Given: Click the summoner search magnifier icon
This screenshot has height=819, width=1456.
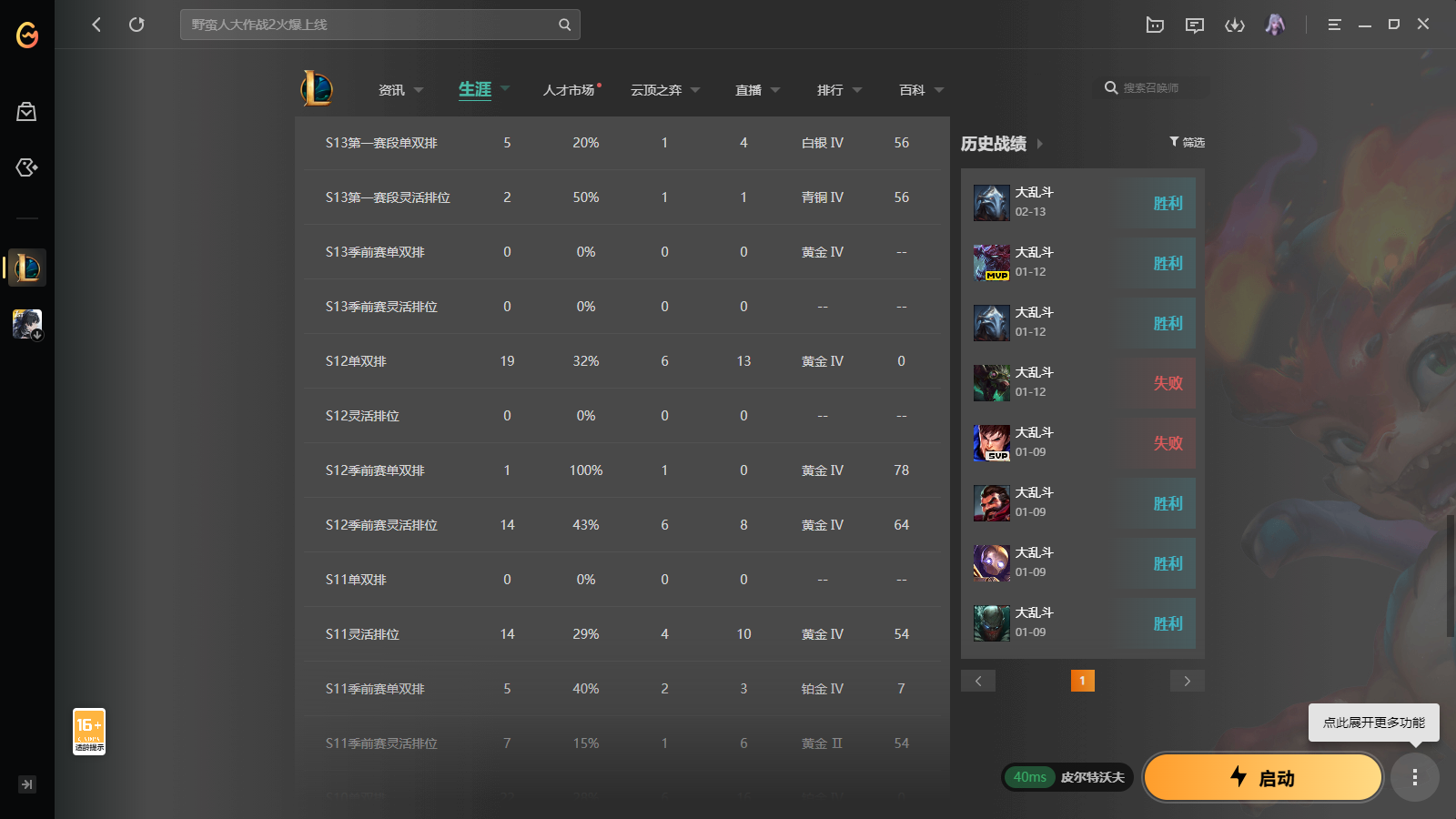Looking at the screenshot, I should (1111, 88).
